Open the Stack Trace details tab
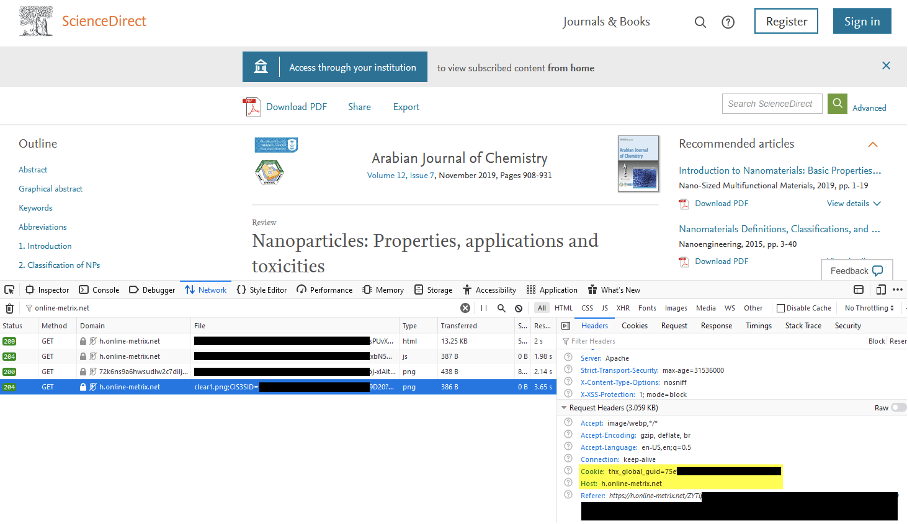The height and width of the screenshot is (524, 908). [x=803, y=326]
